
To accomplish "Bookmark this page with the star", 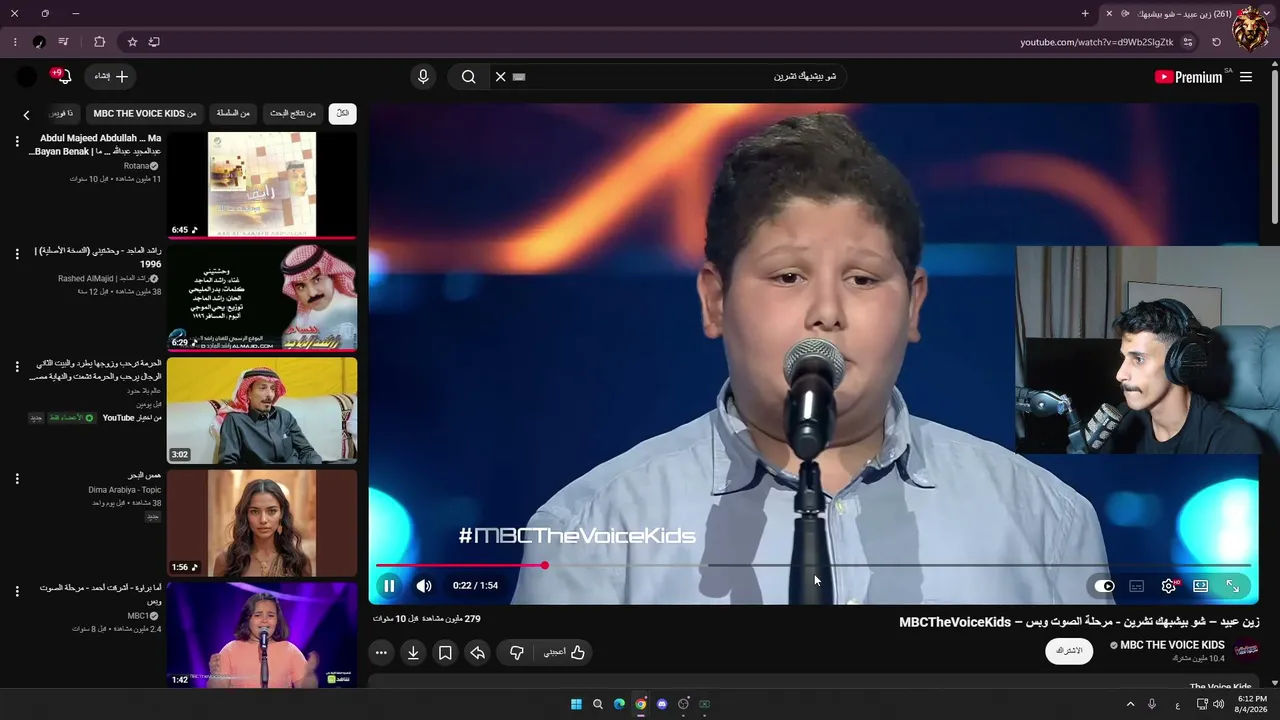I will point(132,42).
